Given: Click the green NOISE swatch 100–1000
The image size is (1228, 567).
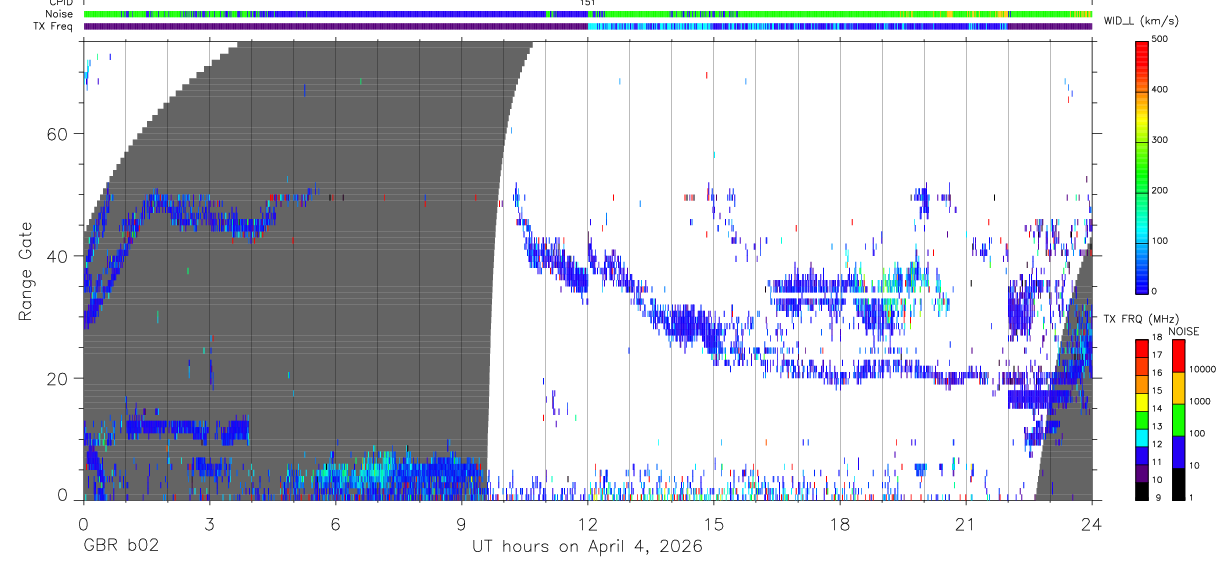Looking at the screenshot, I should (x=1178, y=419).
